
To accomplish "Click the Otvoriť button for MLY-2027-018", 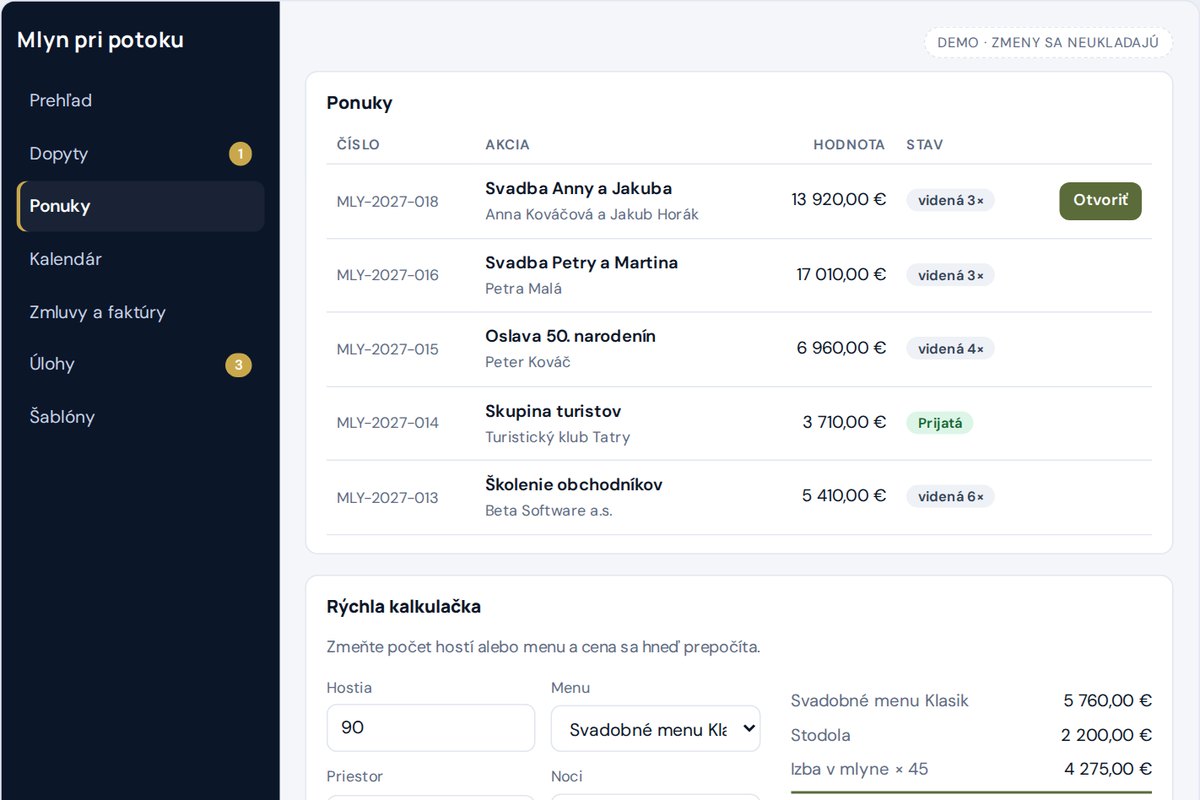I will click(x=1100, y=201).
